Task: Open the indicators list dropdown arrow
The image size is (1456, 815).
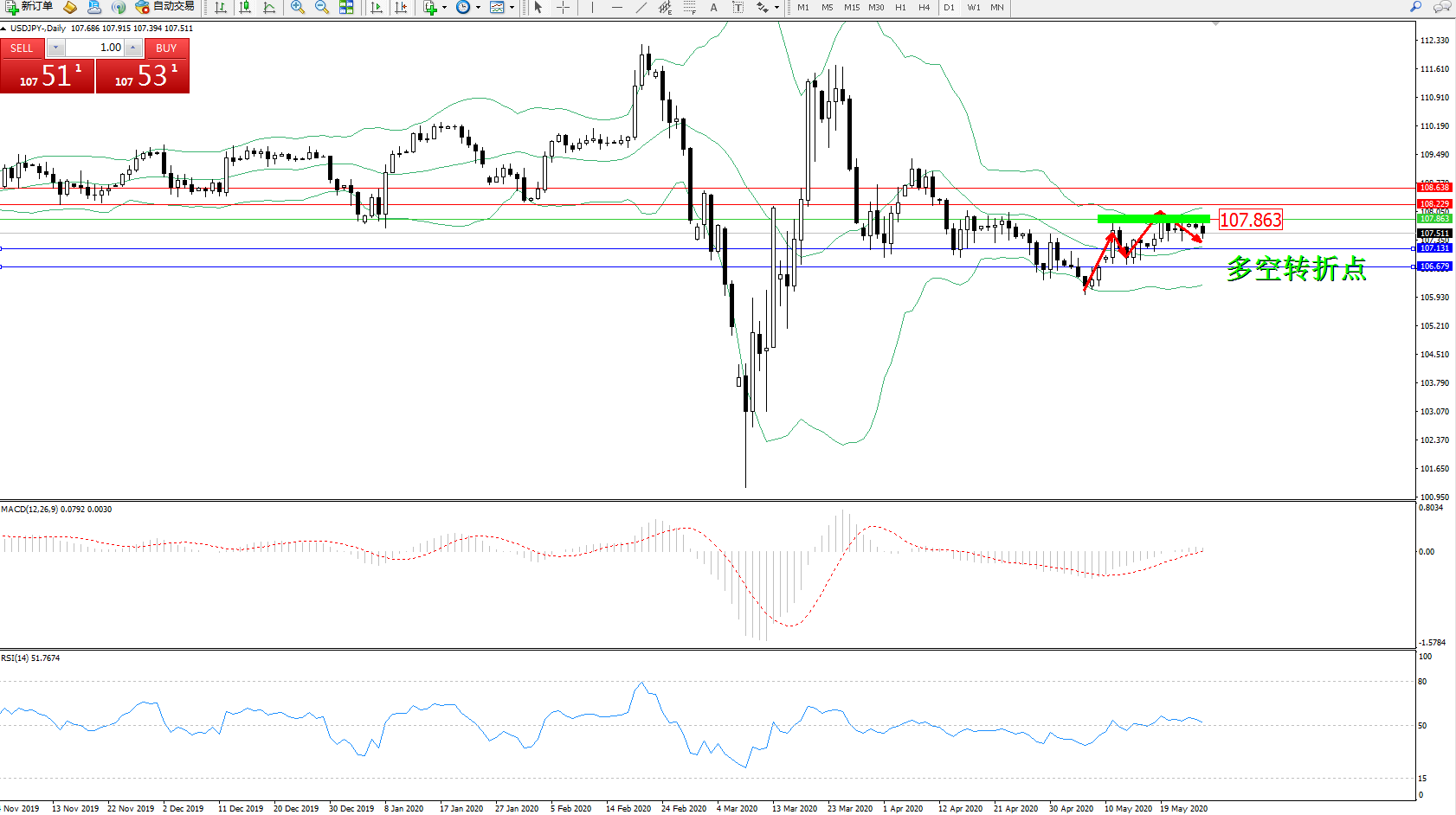Action: pos(444,7)
